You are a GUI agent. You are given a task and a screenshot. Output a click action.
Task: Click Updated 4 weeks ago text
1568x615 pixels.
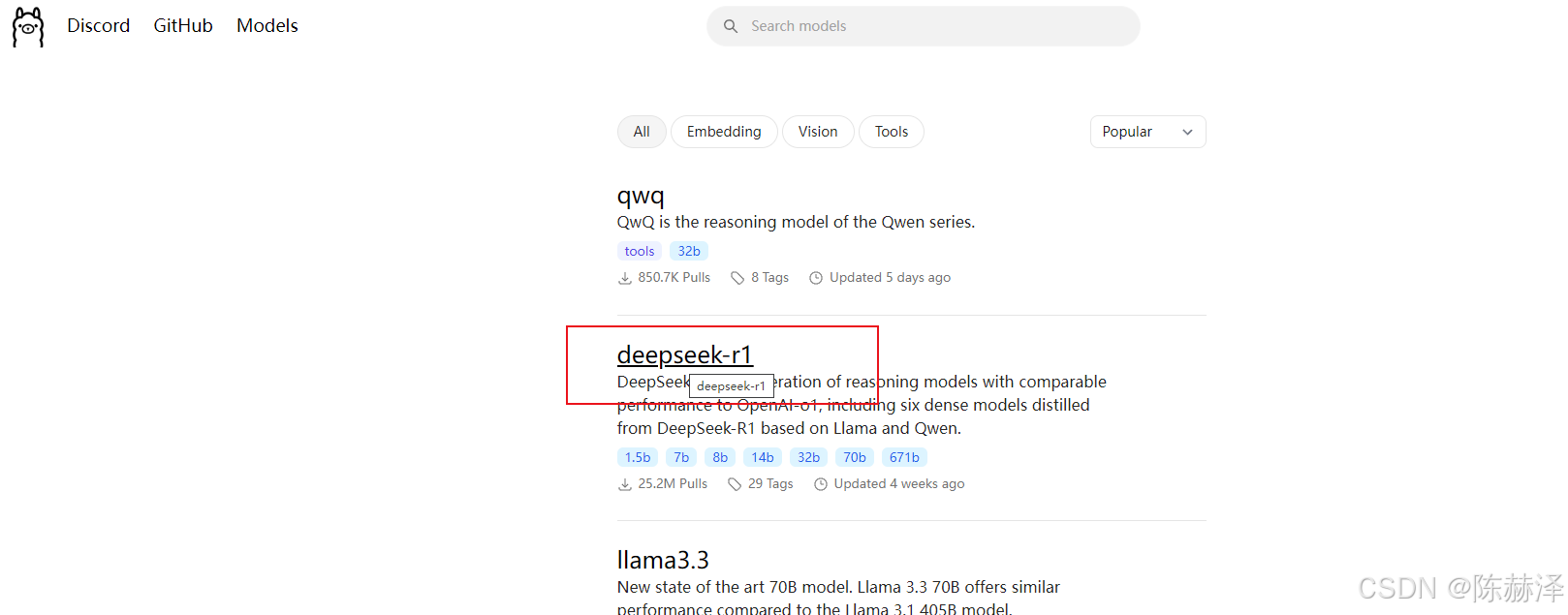click(899, 484)
